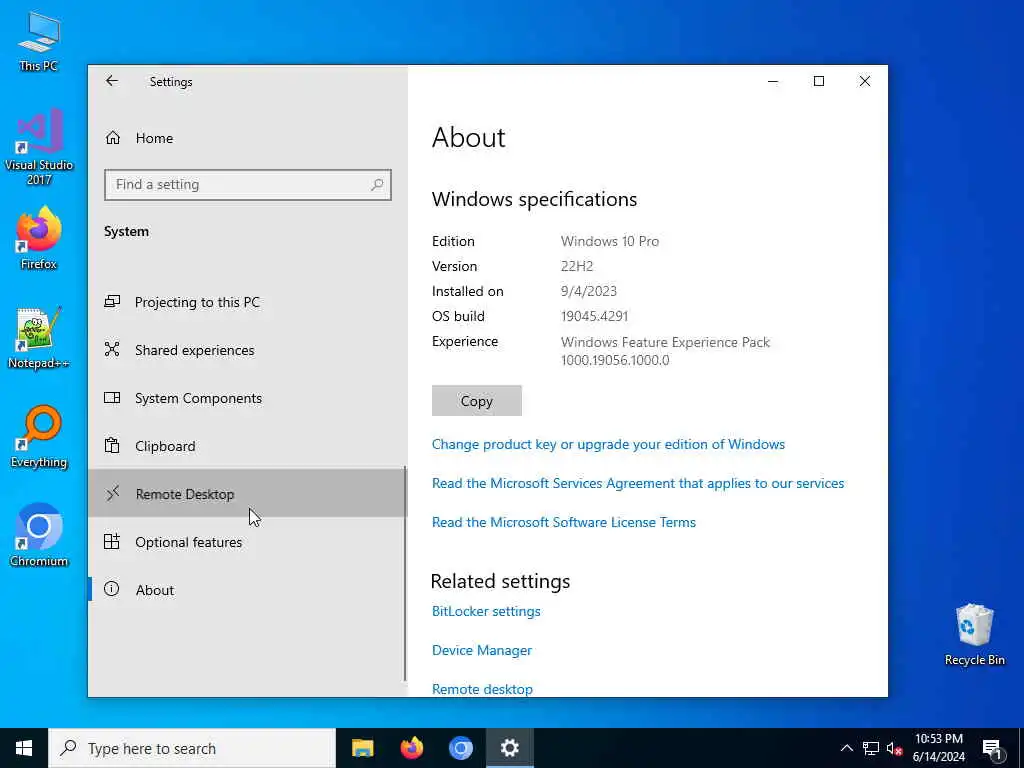
Task: Open the Action Center notifications icon
Action: pyautogui.click(x=992, y=749)
